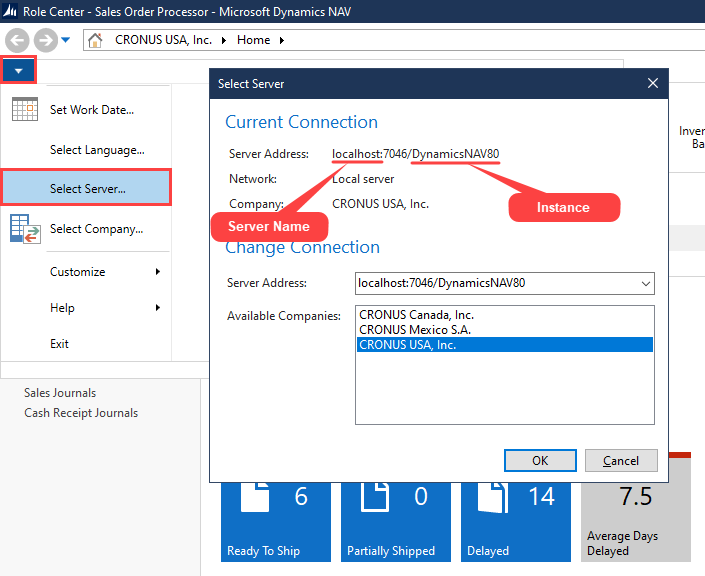
Task: Open the Partially Shipped tile
Action: [x=396, y=522]
